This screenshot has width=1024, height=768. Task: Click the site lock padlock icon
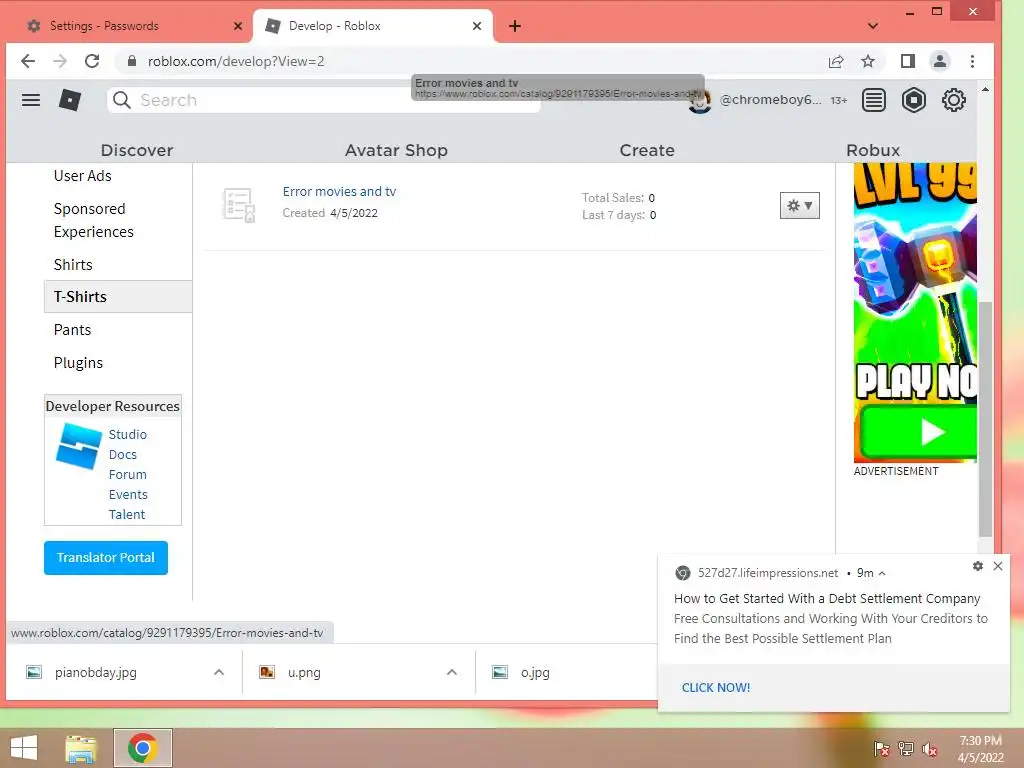(132, 61)
